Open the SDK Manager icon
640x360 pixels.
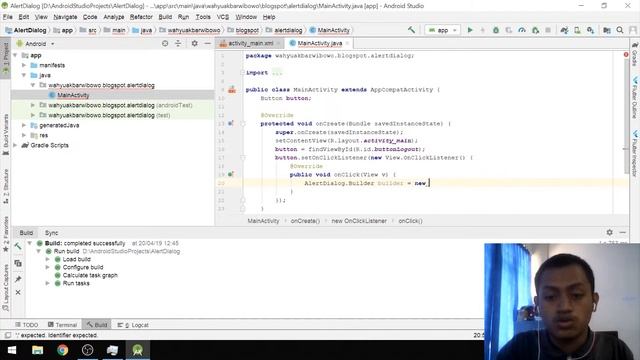pyautogui.click(x=590, y=30)
